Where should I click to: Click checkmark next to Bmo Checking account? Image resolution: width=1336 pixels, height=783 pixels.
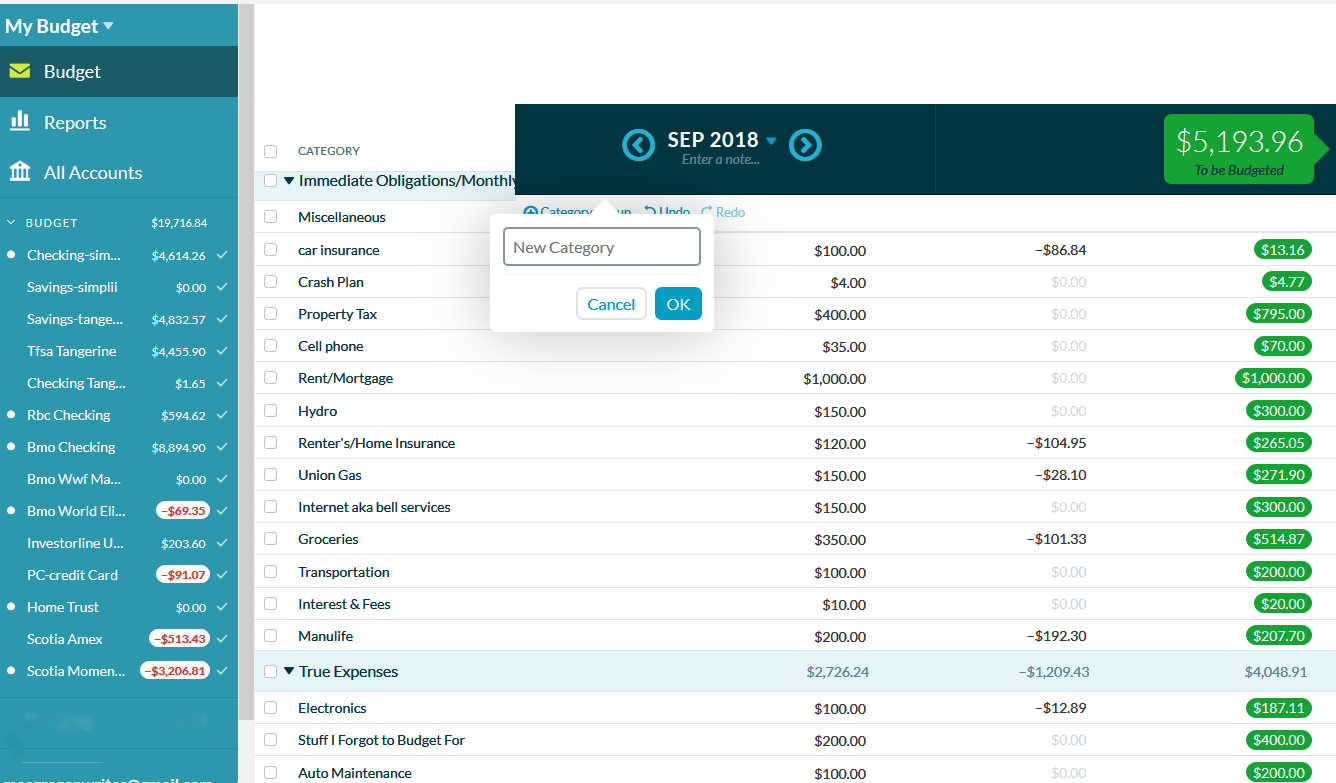222,447
